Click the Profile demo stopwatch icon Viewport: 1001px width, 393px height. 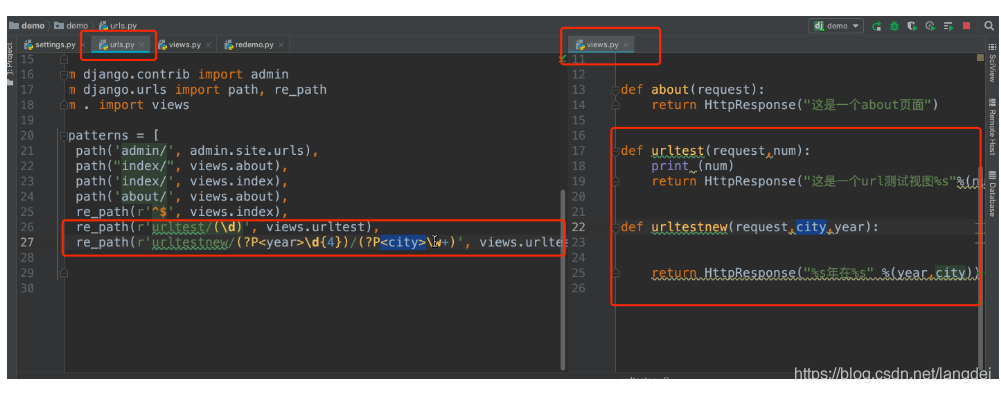coord(930,26)
